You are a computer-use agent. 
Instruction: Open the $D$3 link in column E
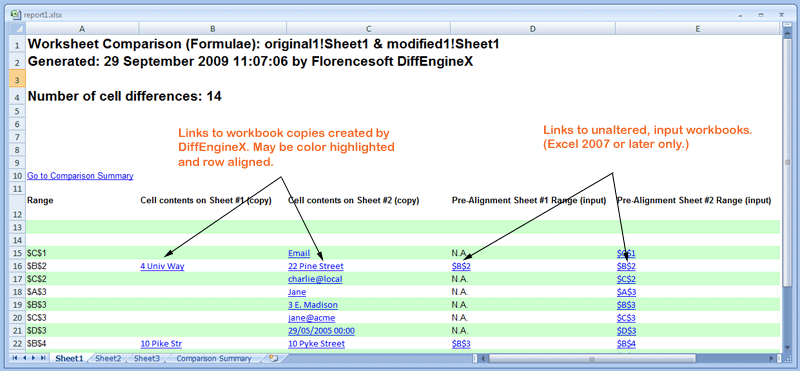[x=627, y=331]
